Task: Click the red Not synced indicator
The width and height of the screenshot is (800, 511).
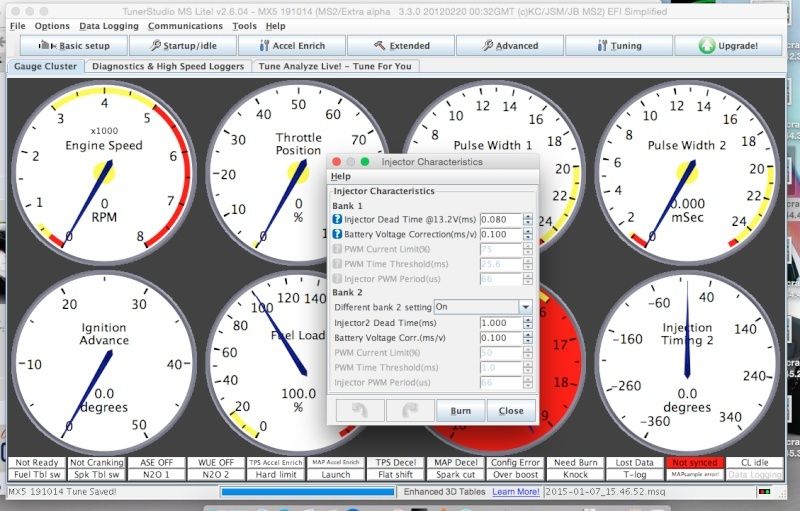Action: 694,463
